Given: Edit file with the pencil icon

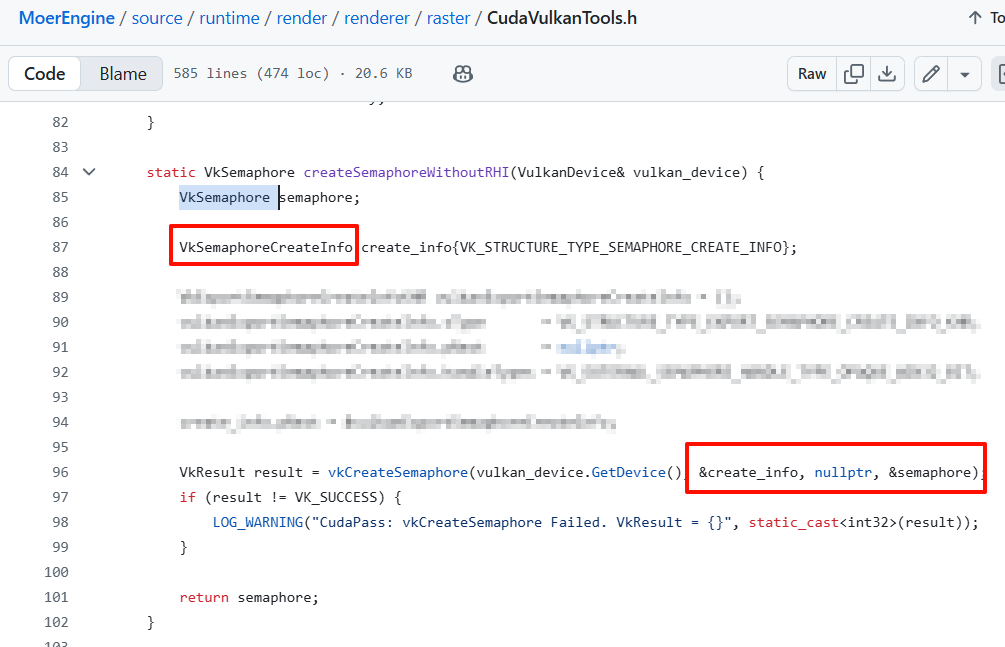Looking at the screenshot, I should click(x=931, y=74).
